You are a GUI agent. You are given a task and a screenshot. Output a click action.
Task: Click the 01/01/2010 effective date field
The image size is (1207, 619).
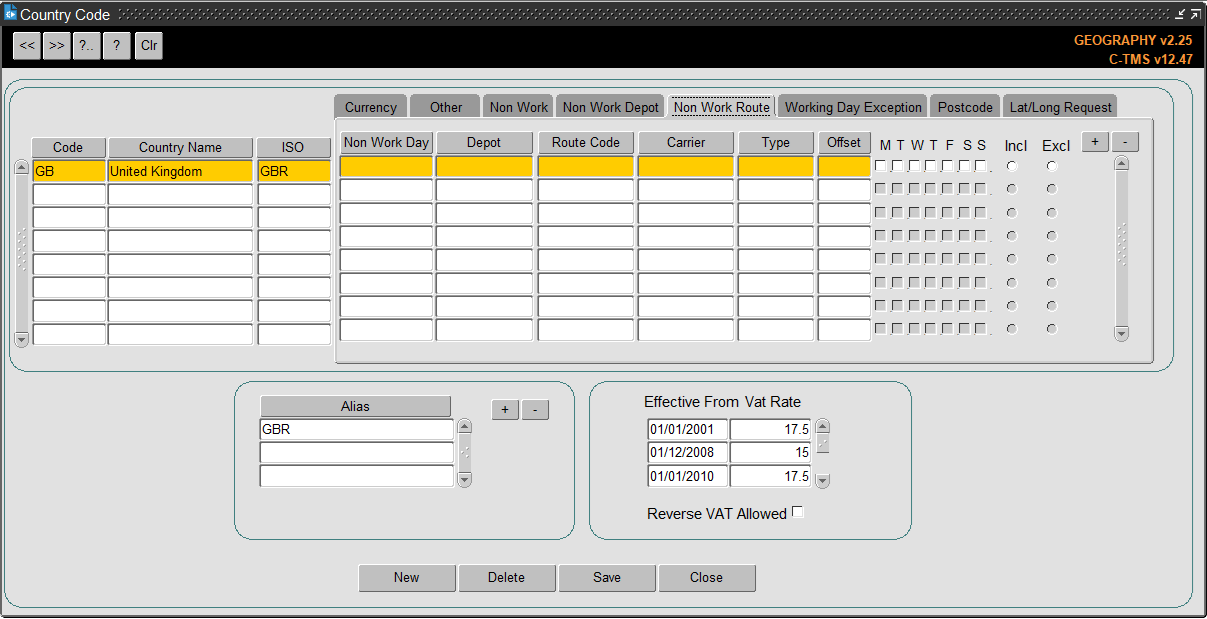[688, 476]
